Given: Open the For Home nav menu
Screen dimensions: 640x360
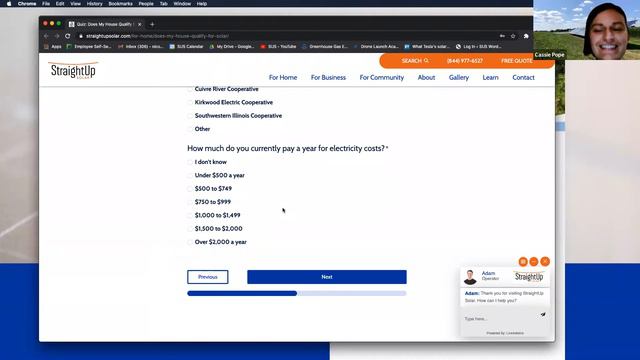Looking at the screenshot, I should pos(283,78).
